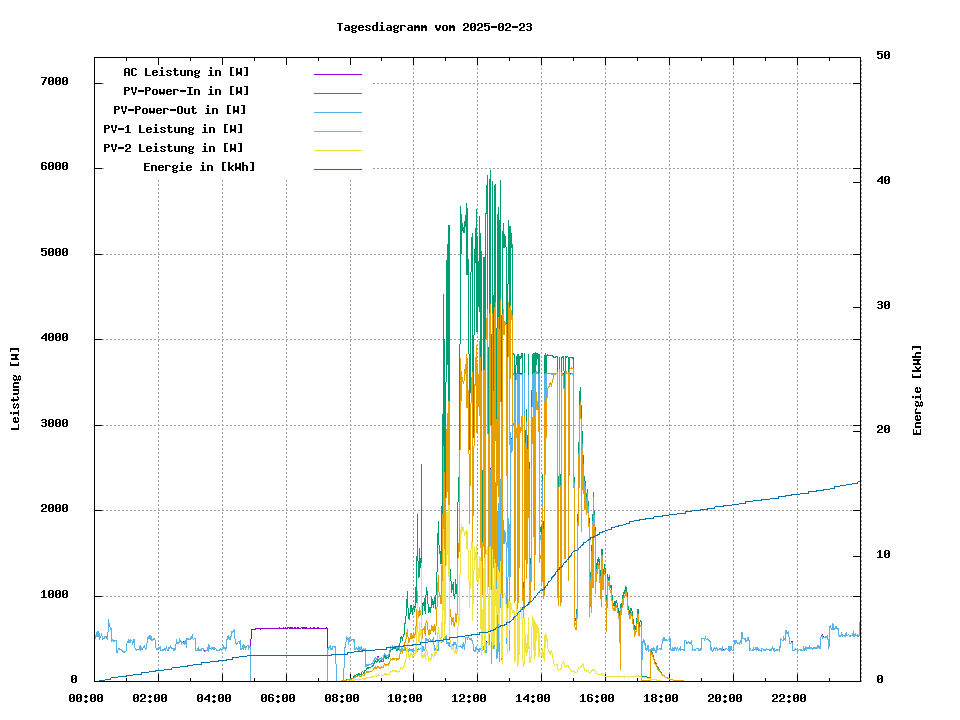
Task: Select the Energie in [kWh] legend label
Action: click(199, 167)
